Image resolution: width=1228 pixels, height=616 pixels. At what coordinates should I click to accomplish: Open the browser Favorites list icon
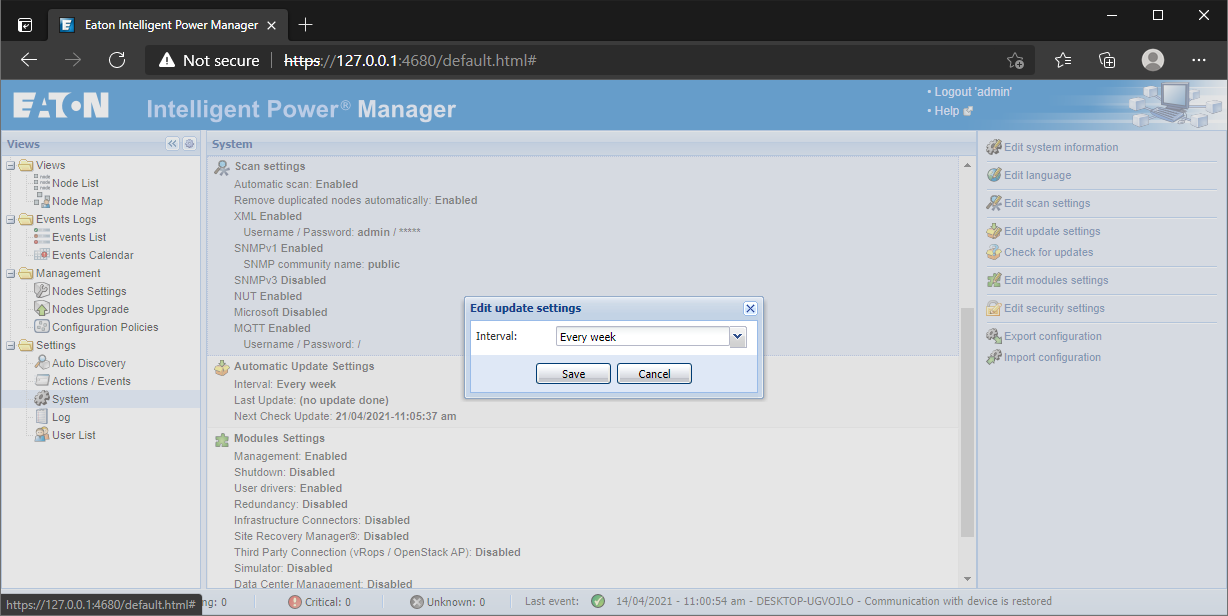[1063, 60]
